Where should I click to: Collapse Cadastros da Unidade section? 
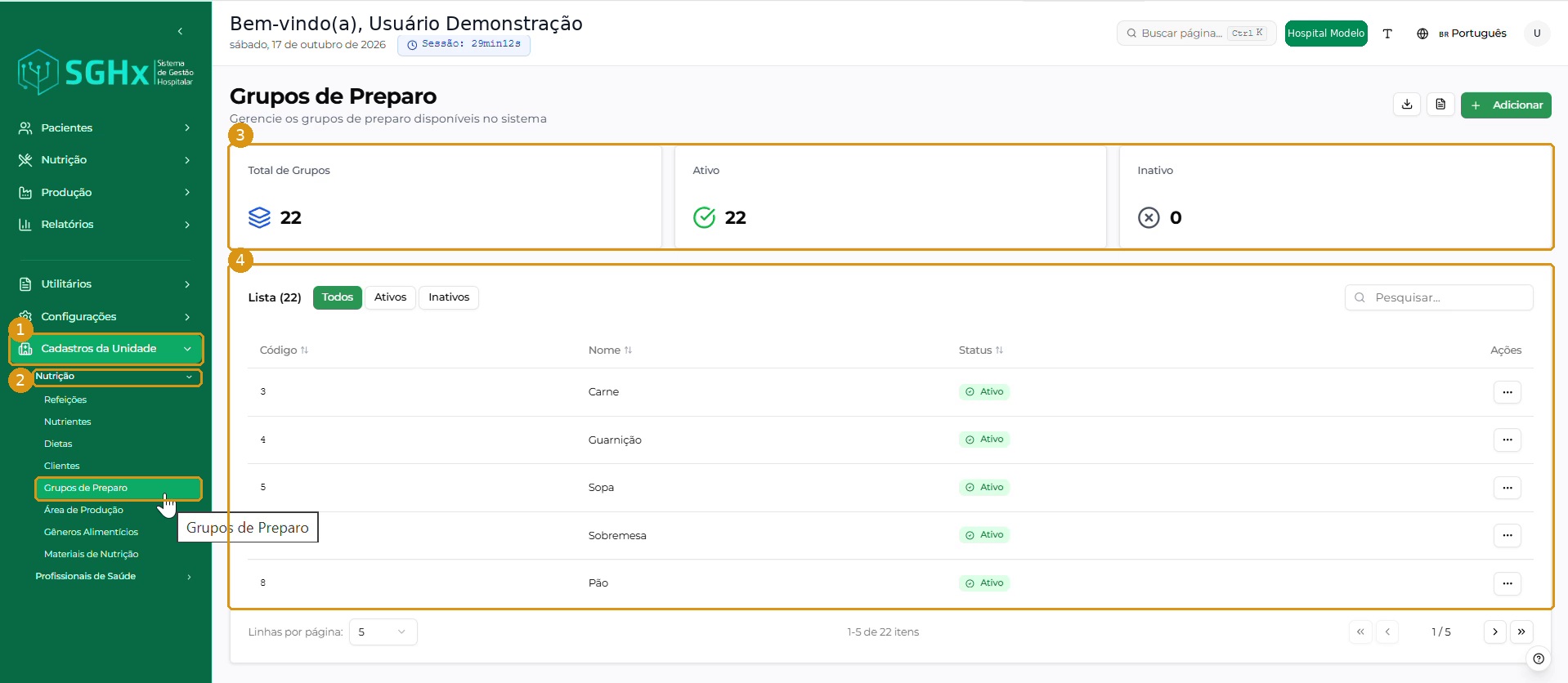click(x=105, y=349)
